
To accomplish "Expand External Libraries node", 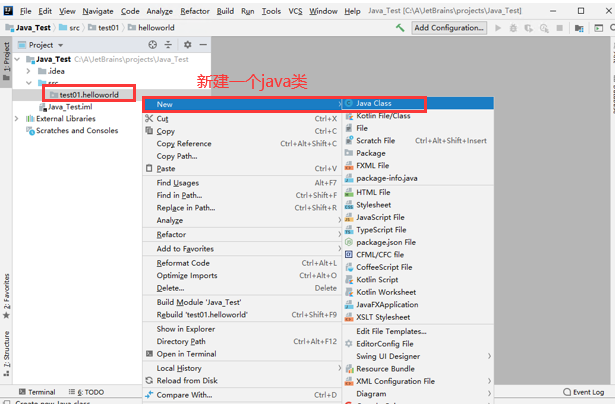I will click(16, 118).
